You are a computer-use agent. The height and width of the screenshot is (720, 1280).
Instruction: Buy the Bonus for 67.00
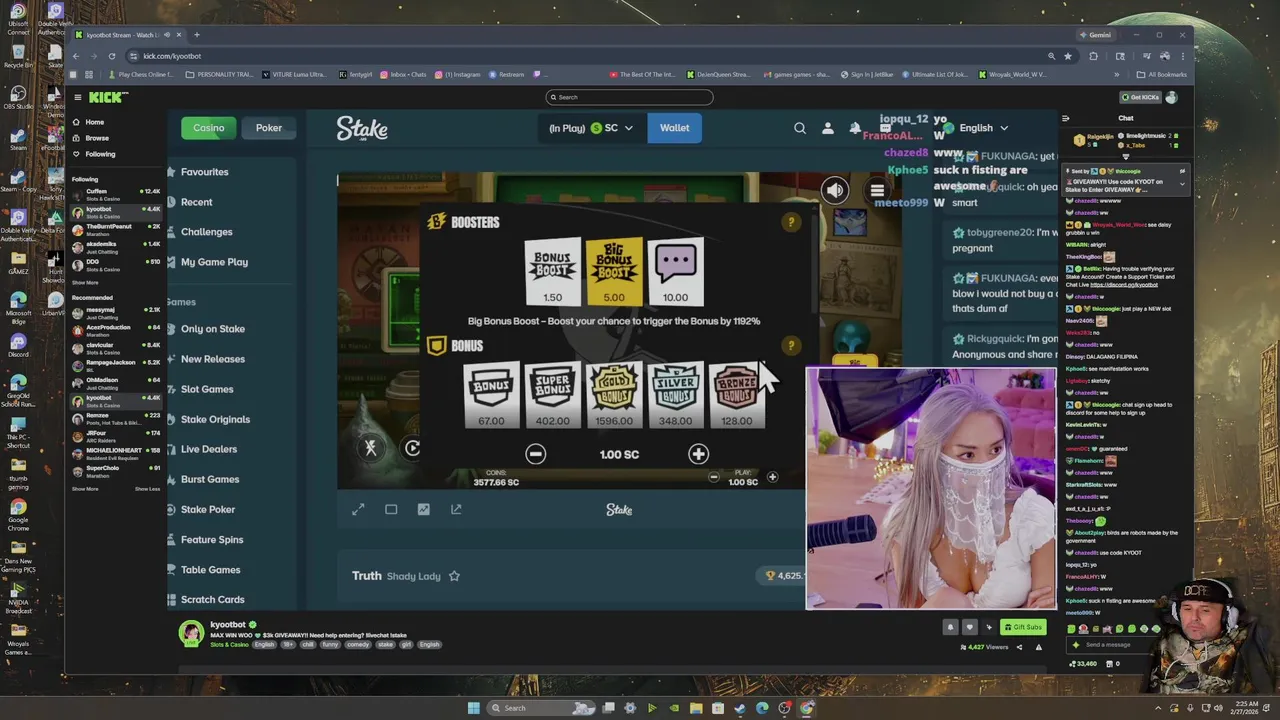coord(491,395)
